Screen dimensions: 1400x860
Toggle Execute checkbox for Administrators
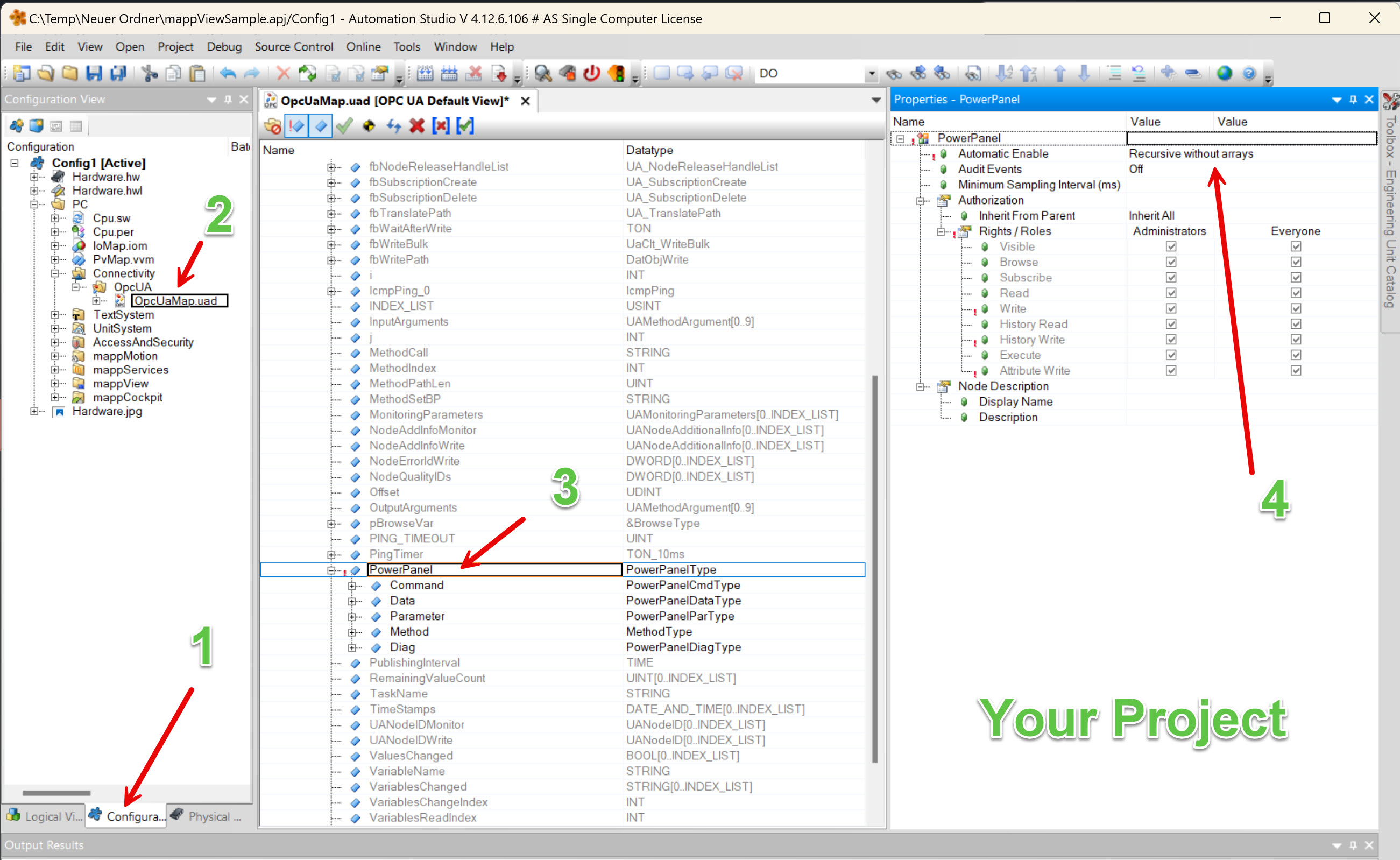coord(1171,355)
